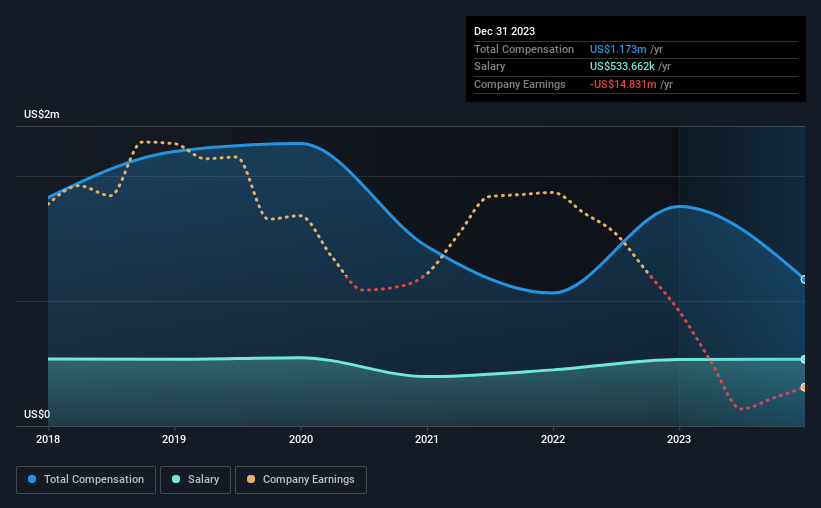The height and width of the screenshot is (508, 821).
Task: Toggle the Salary legend button
Action: point(195,480)
